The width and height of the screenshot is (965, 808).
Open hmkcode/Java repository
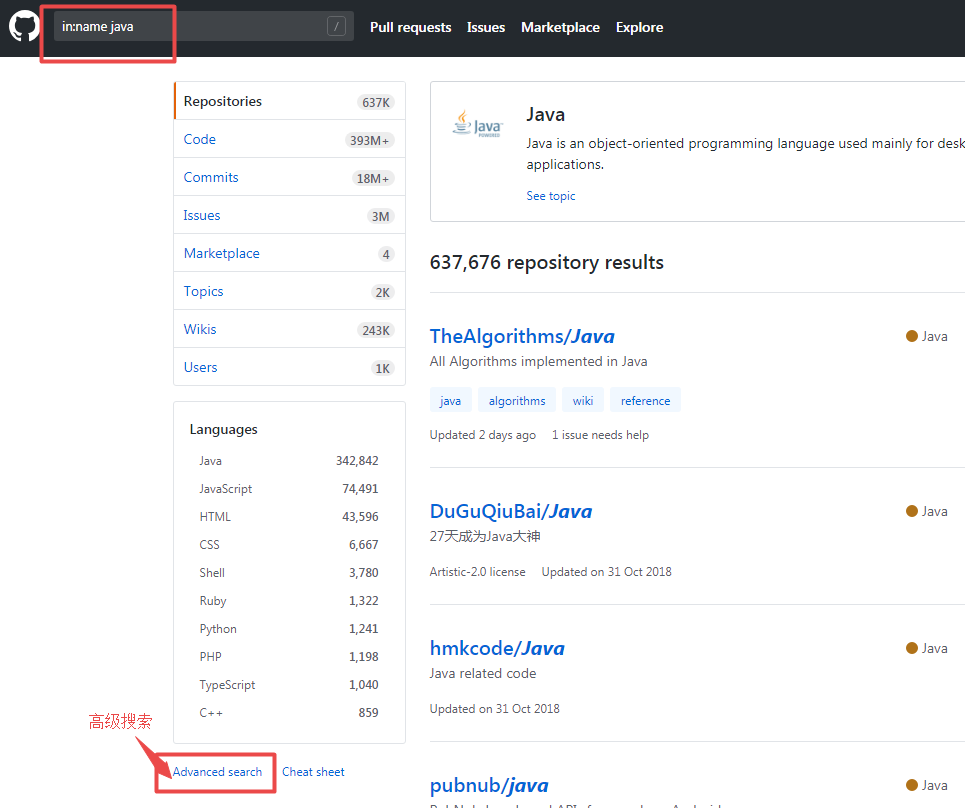pos(497,648)
